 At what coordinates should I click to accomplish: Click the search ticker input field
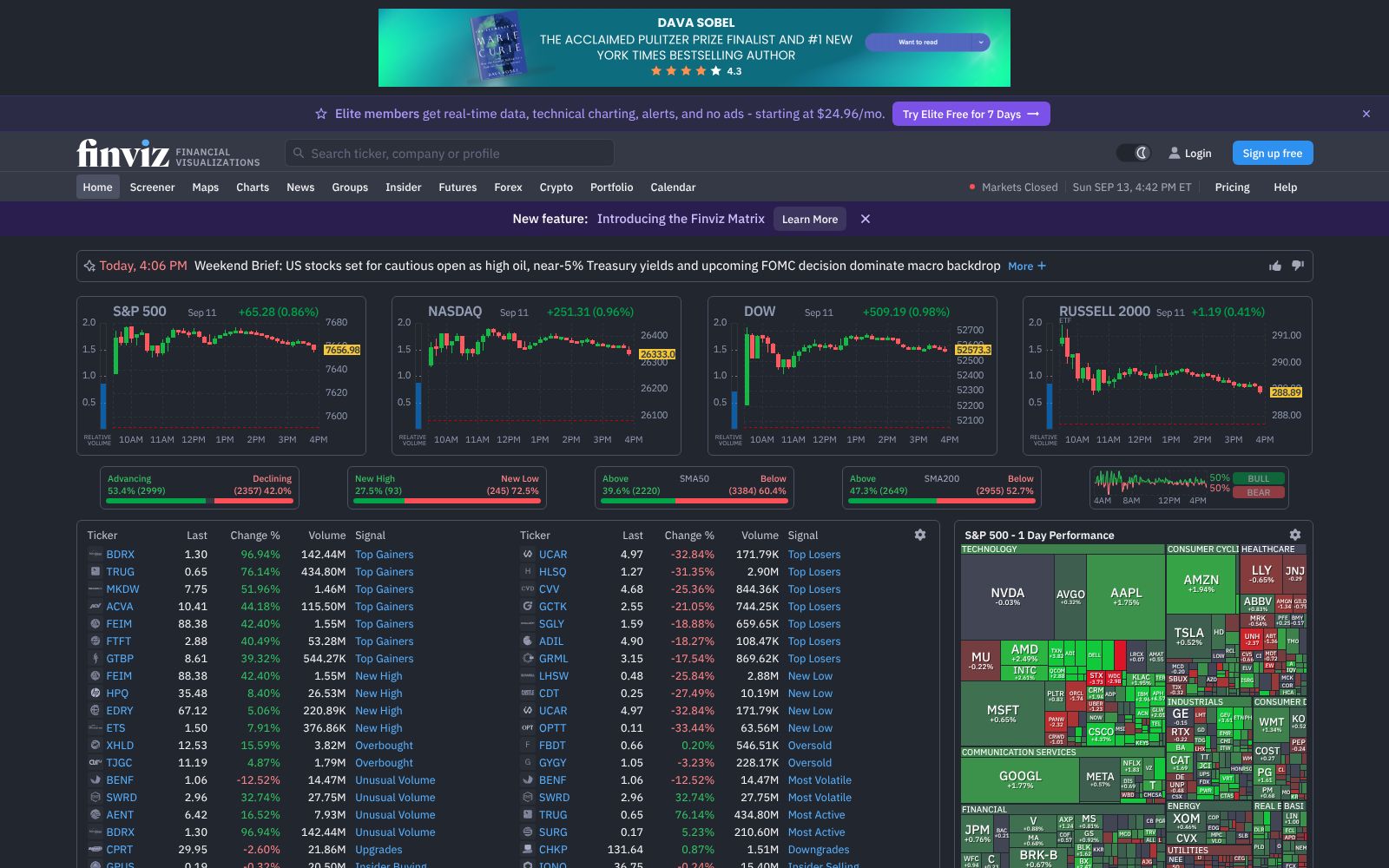point(450,153)
